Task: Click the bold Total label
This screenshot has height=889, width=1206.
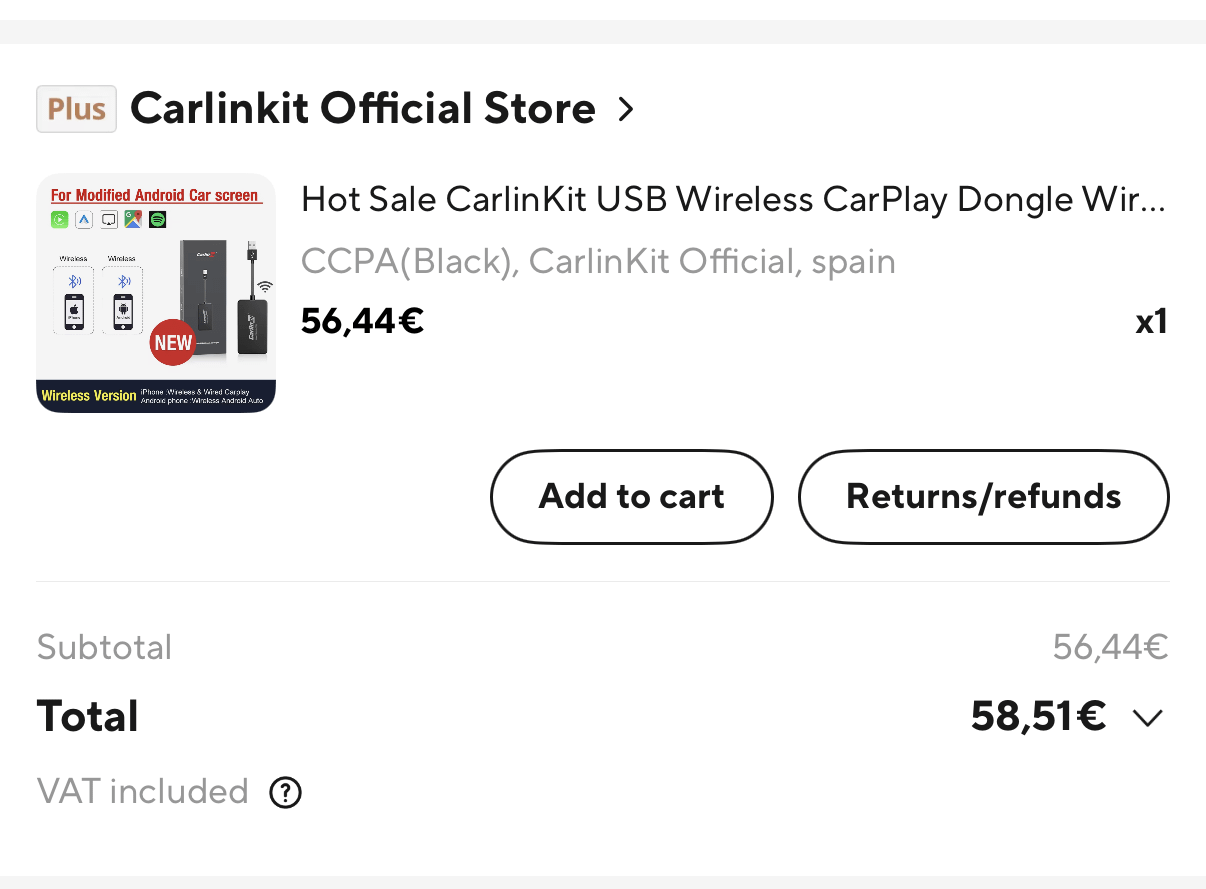Action: 88,717
